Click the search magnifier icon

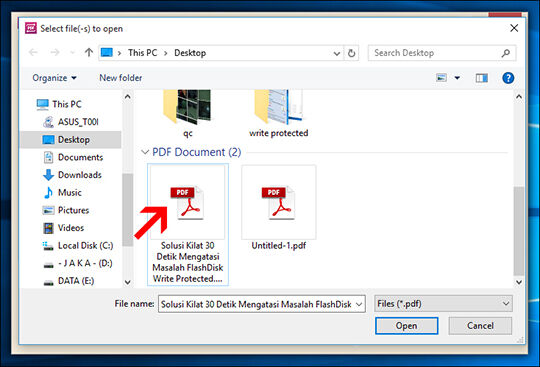pyautogui.click(x=506, y=53)
